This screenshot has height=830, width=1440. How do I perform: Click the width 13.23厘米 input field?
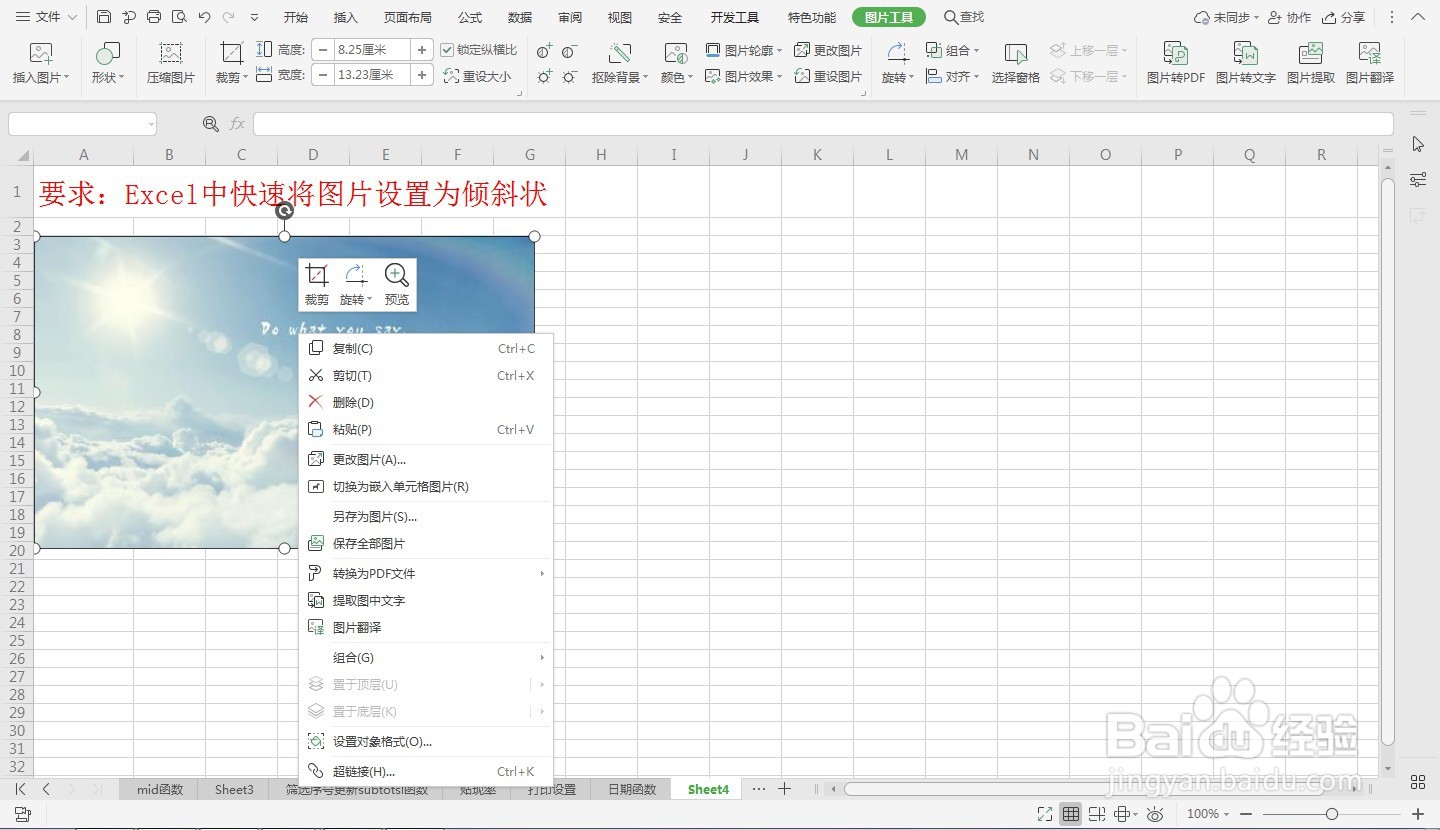372,75
